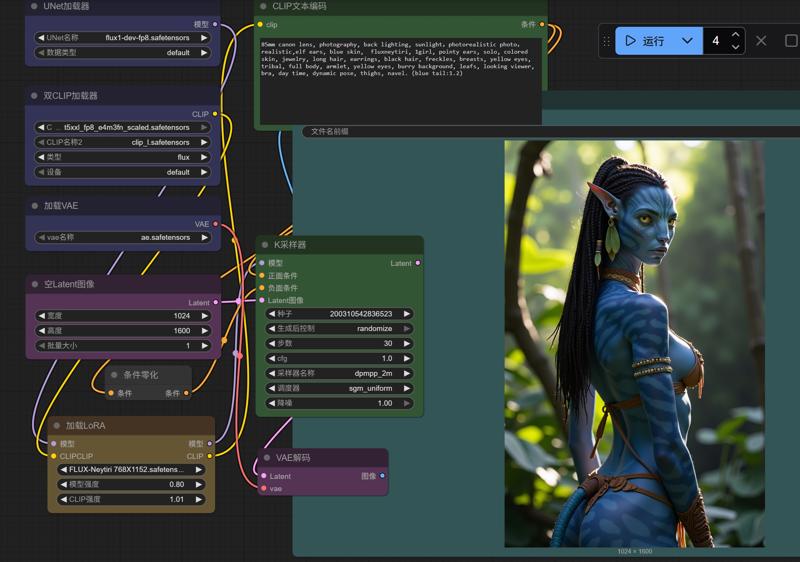800x562 pixels.
Task: Grab the run toolbar drag handle
Action: [606, 41]
